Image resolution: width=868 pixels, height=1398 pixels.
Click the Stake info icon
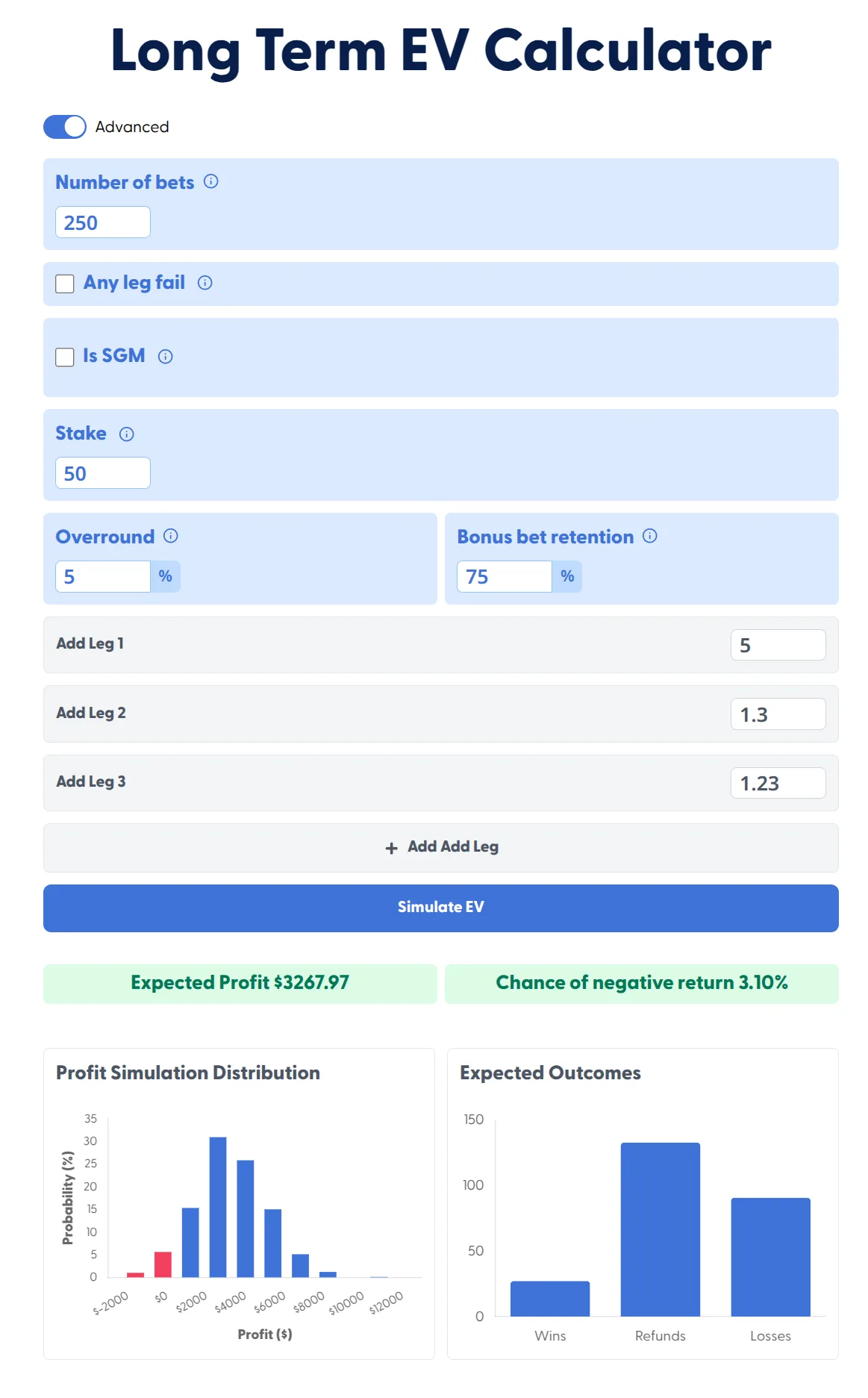127,434
